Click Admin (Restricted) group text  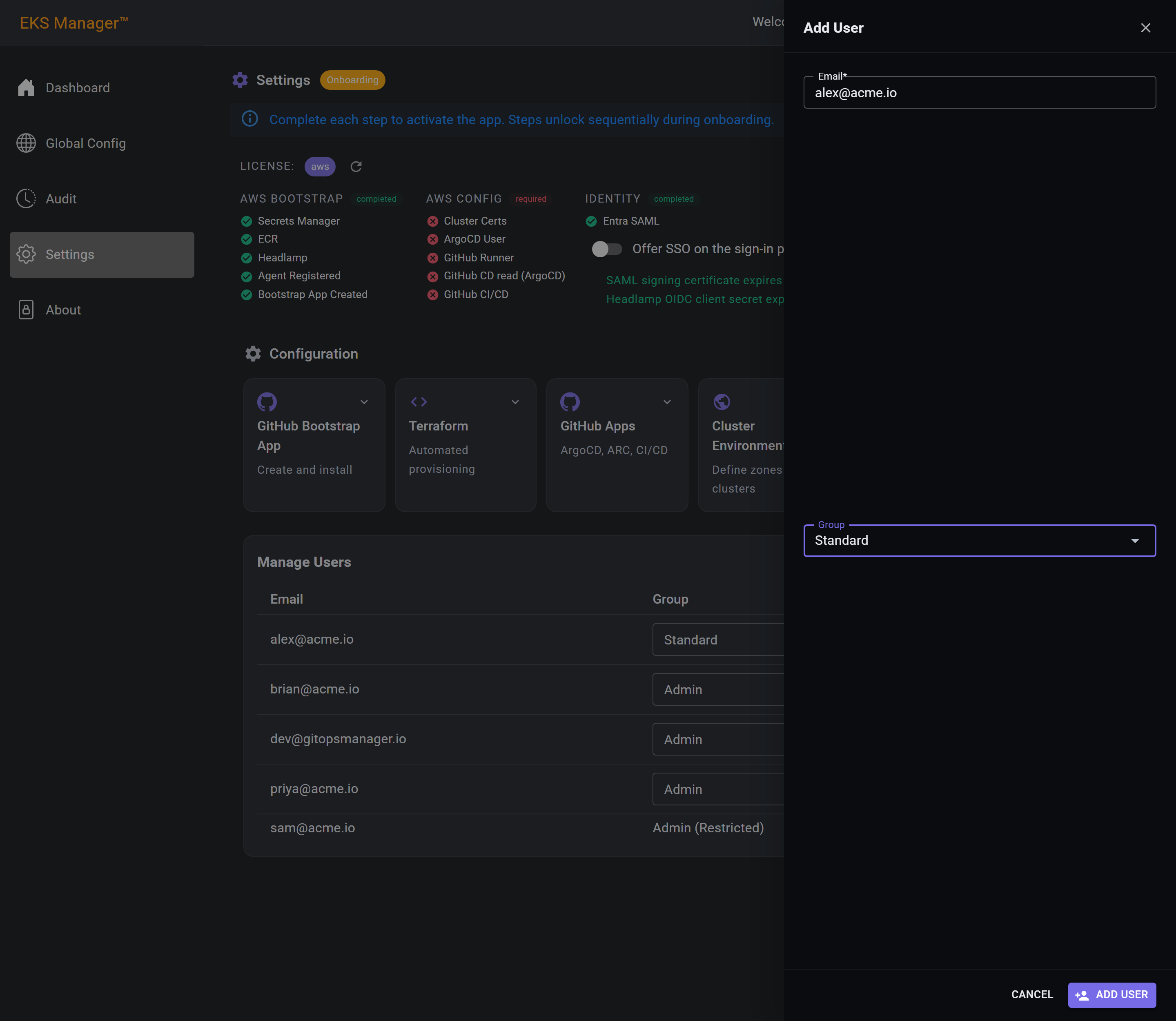[708, 828]
